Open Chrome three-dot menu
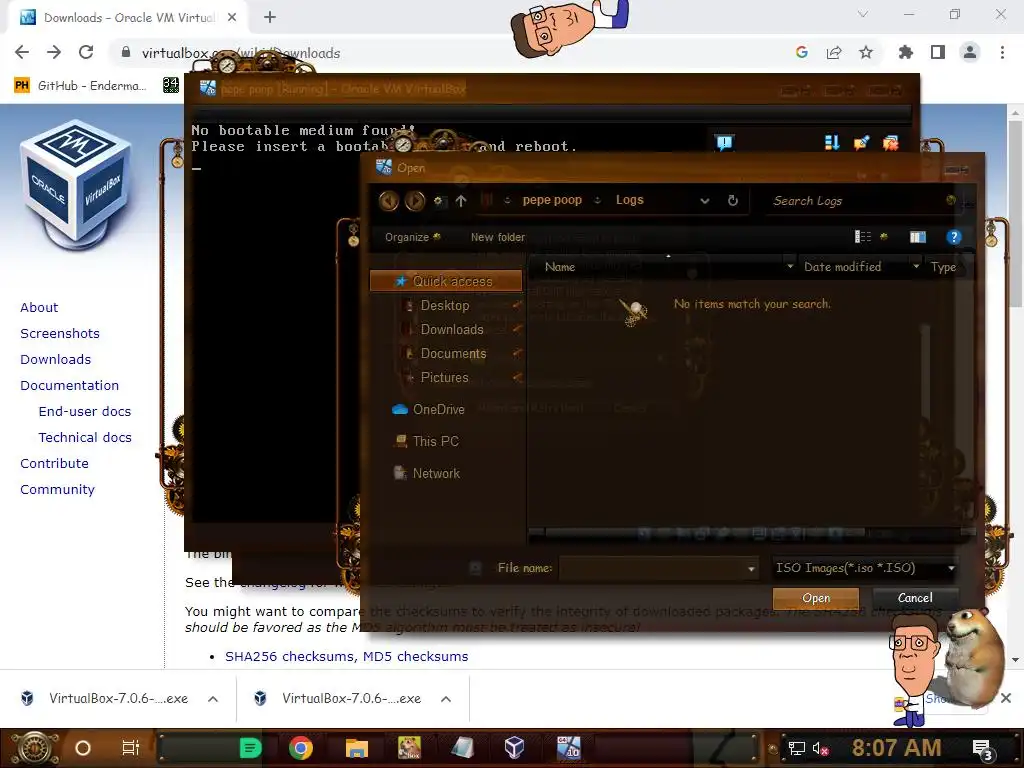The image size is (1024, 768). pyautogui.click(x=1002, y=52)
